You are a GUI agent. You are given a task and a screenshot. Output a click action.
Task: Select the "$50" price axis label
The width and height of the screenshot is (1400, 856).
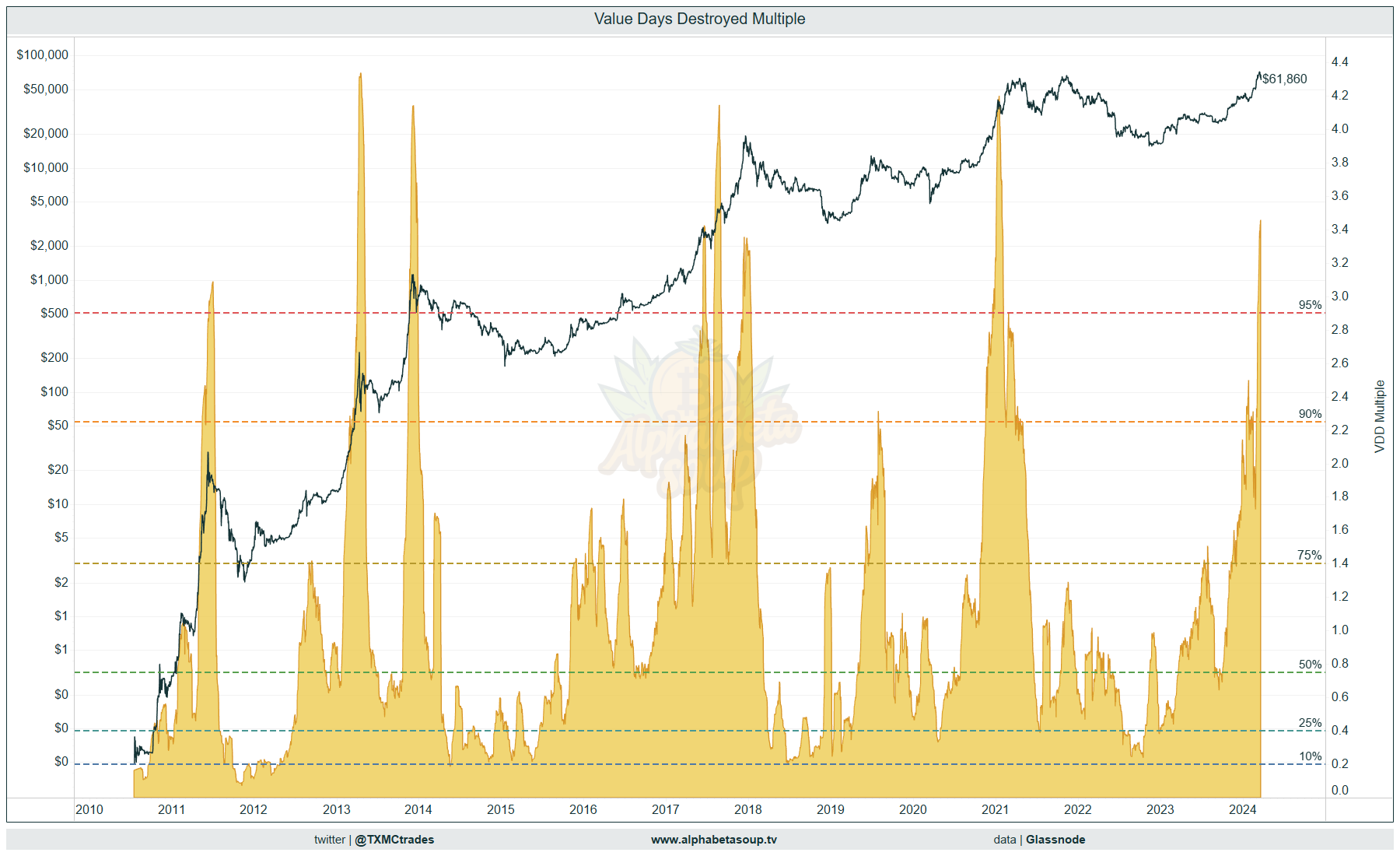(x=58, y=425)
